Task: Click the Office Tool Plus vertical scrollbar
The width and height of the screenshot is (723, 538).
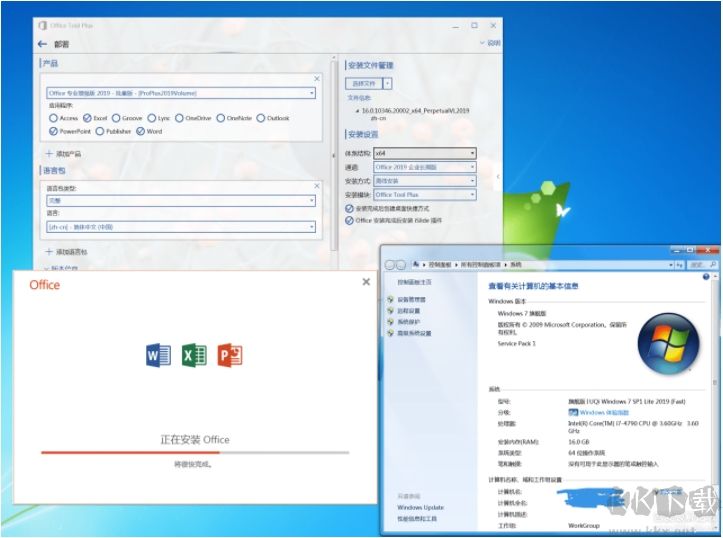Action: tap(333, 154)
